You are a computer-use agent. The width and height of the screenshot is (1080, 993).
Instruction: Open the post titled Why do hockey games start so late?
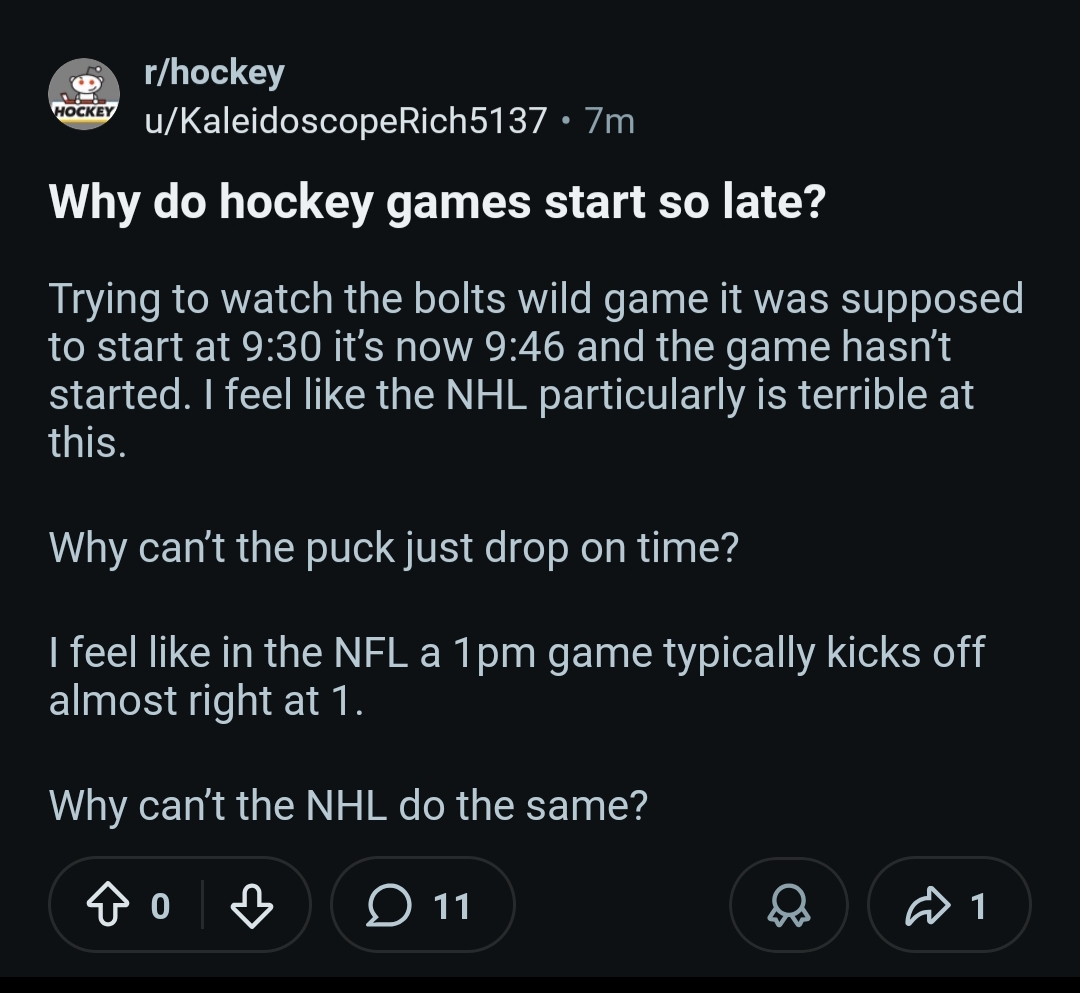[x=437, y=202]
